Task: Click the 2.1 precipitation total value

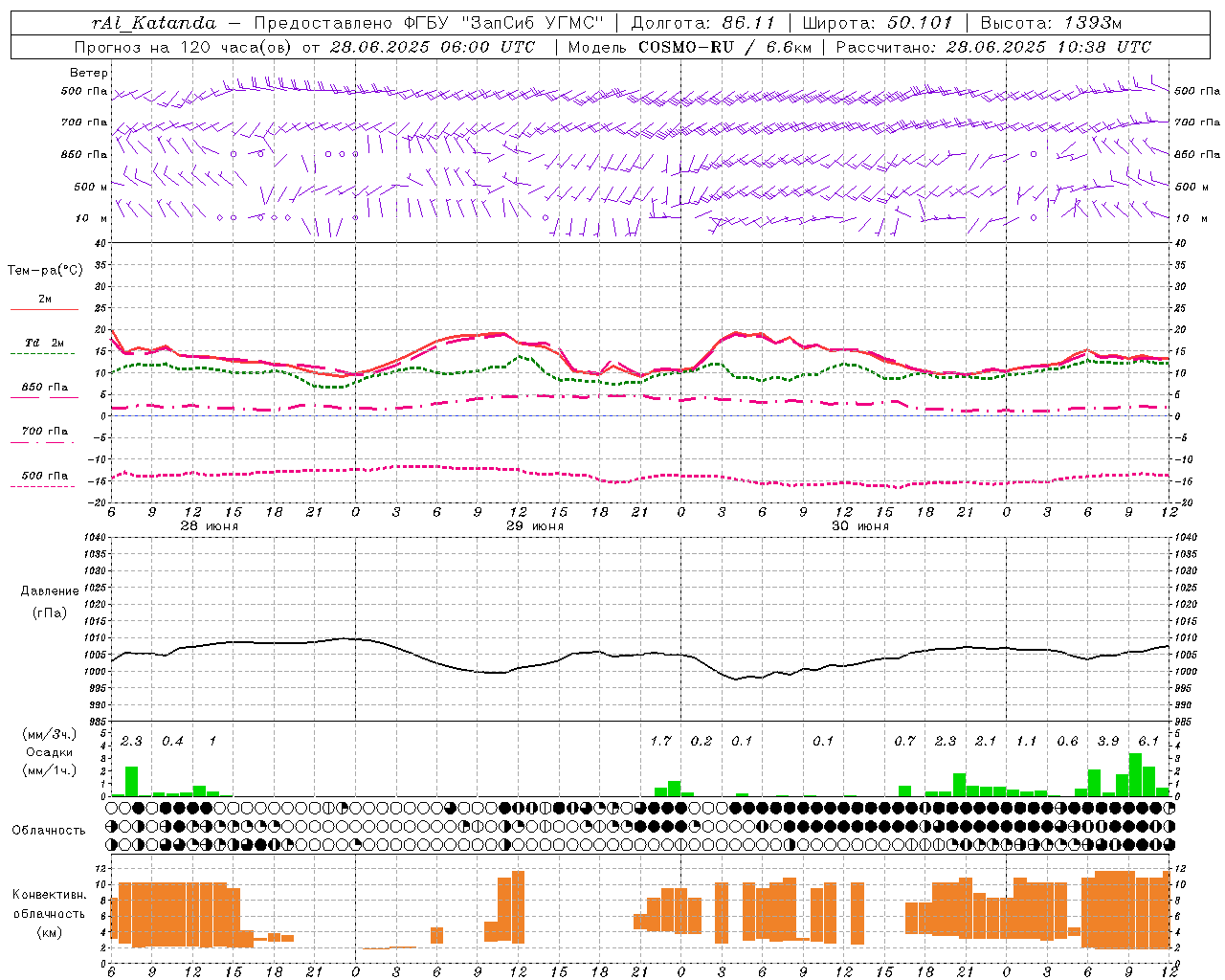Action: (986, 742)
